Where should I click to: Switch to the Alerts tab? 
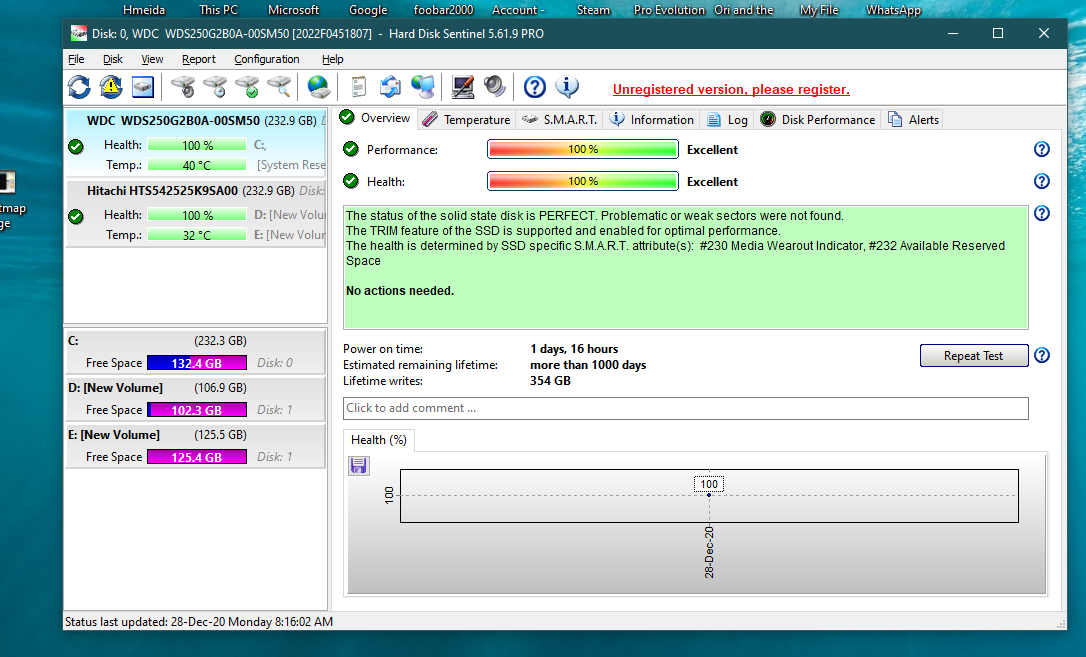[914, 120]
